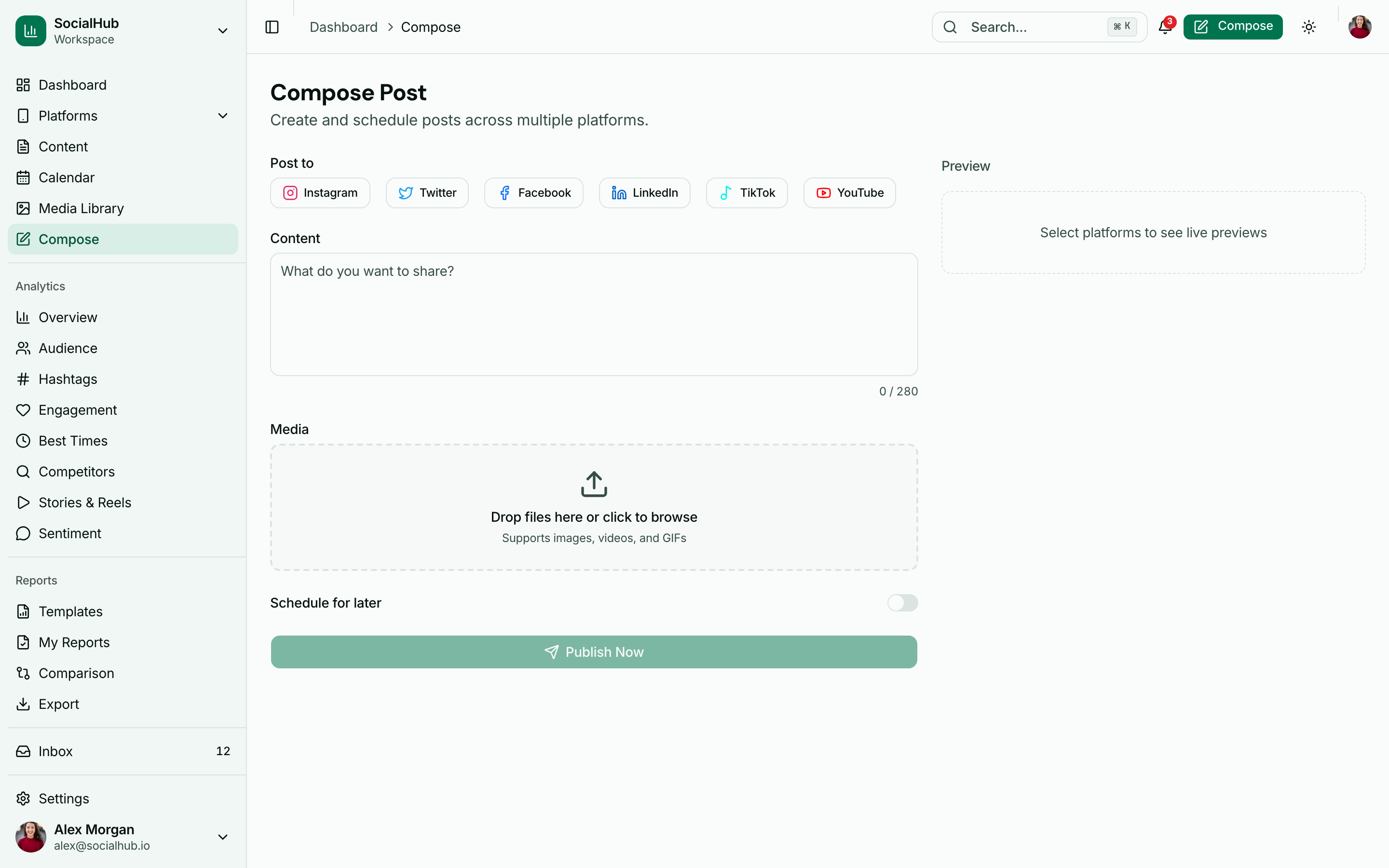The image size is (1389, 868).
Task: Open the Hashtags analytics section
Action: (x=68, y=379)
